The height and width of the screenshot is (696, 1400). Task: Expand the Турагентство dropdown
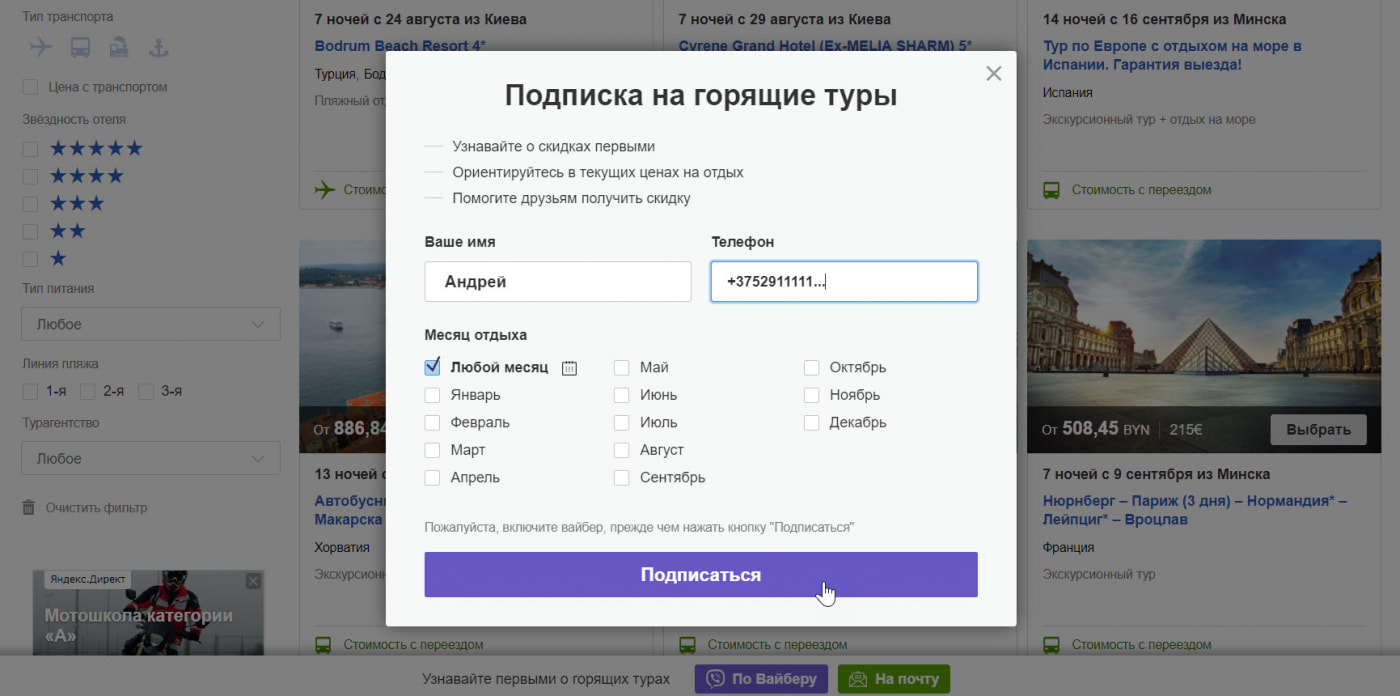[150, 459]
